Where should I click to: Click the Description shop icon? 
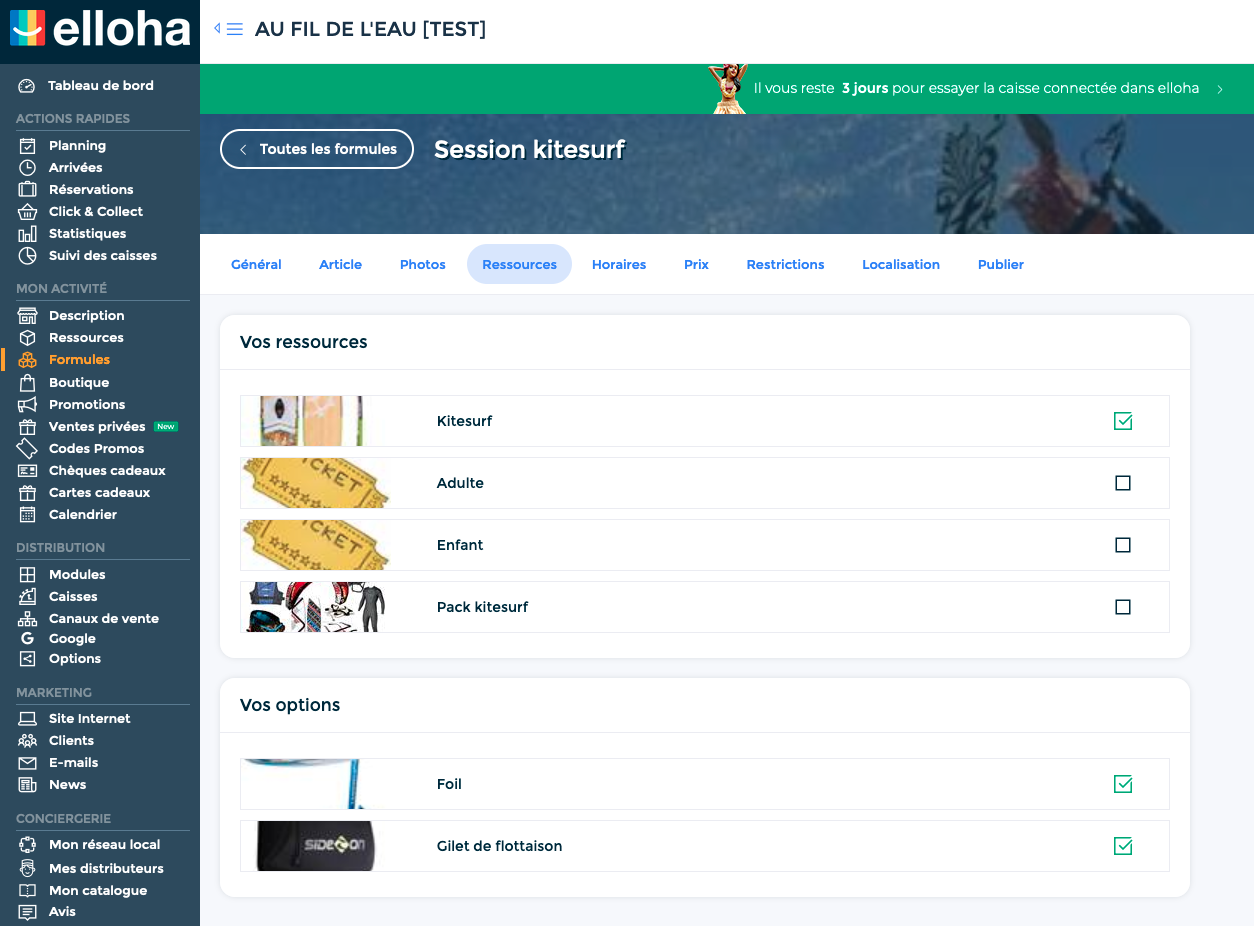[x=28, y=316]
